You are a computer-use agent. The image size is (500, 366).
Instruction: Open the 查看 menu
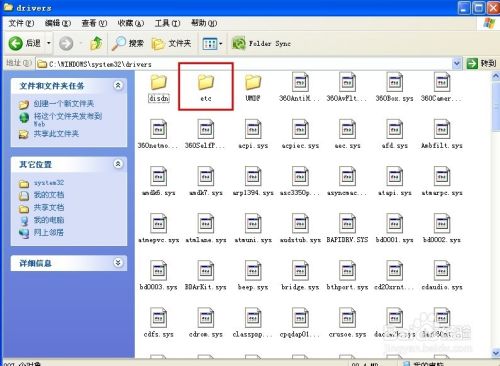pos(94,23)
